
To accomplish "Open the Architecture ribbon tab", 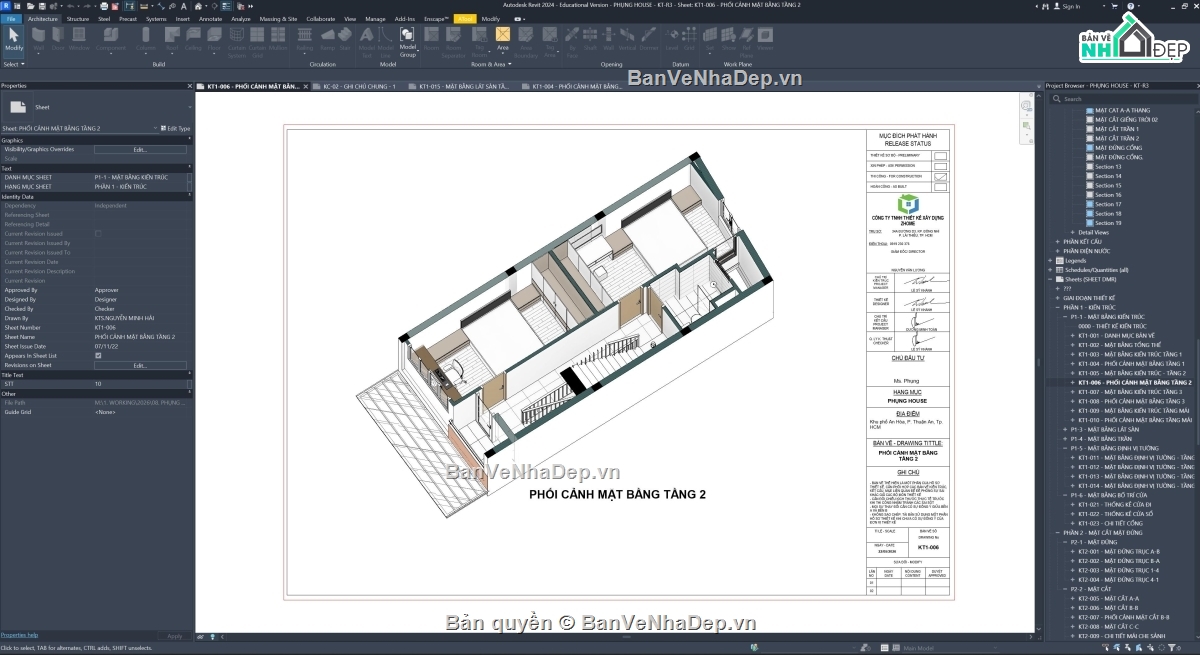I will 42,18.
